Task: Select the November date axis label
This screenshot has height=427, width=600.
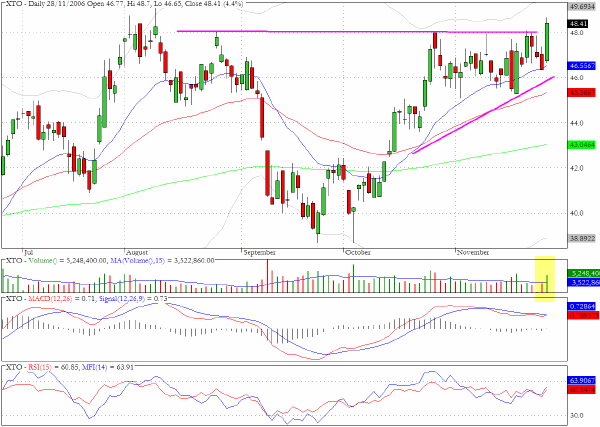Action: [473, 253]
